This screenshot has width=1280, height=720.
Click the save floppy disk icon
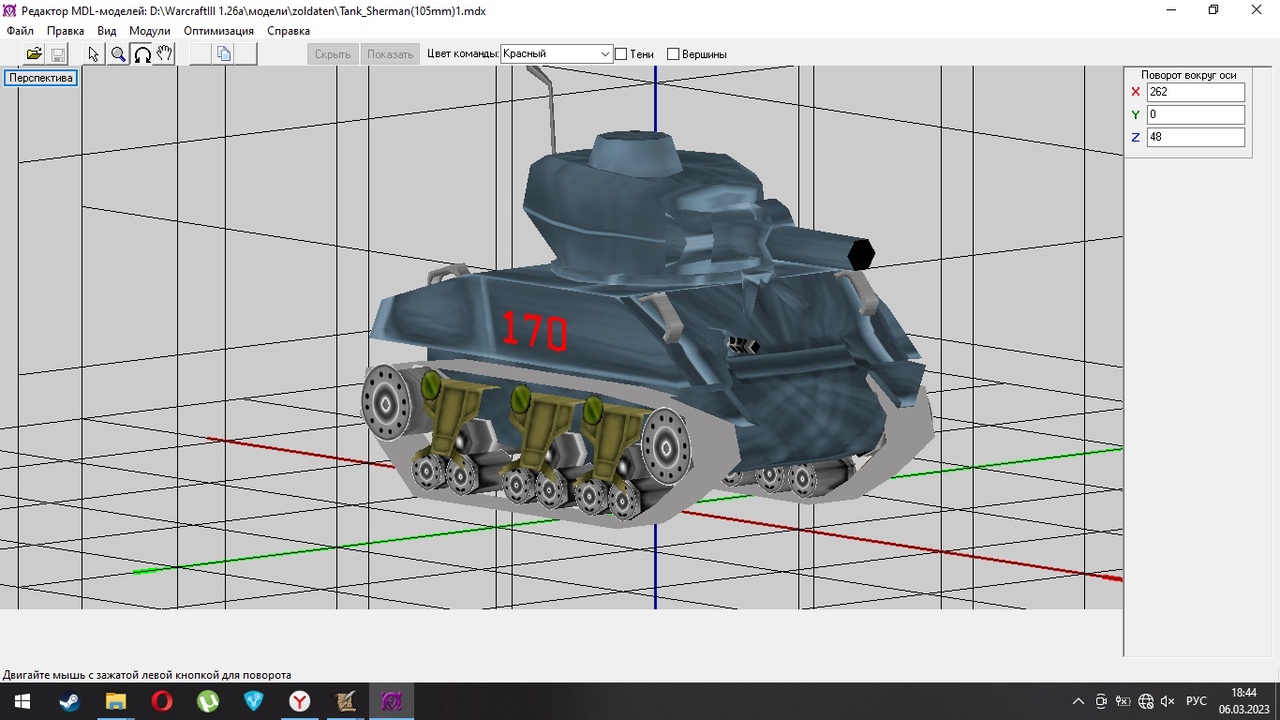coord(57,54)
